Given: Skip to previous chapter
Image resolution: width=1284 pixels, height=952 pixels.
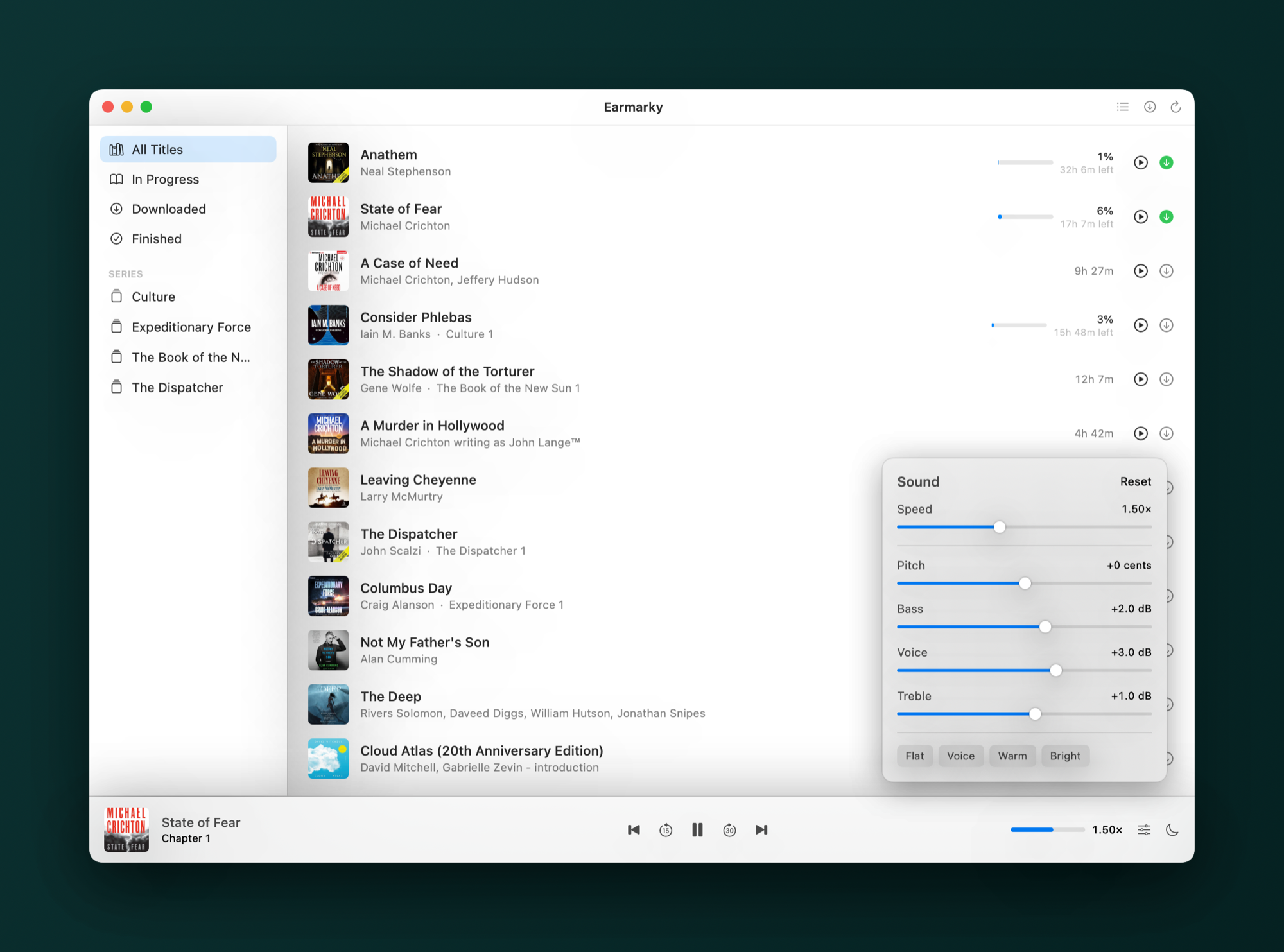Looking at the screenshot, I should pos(634,830).
